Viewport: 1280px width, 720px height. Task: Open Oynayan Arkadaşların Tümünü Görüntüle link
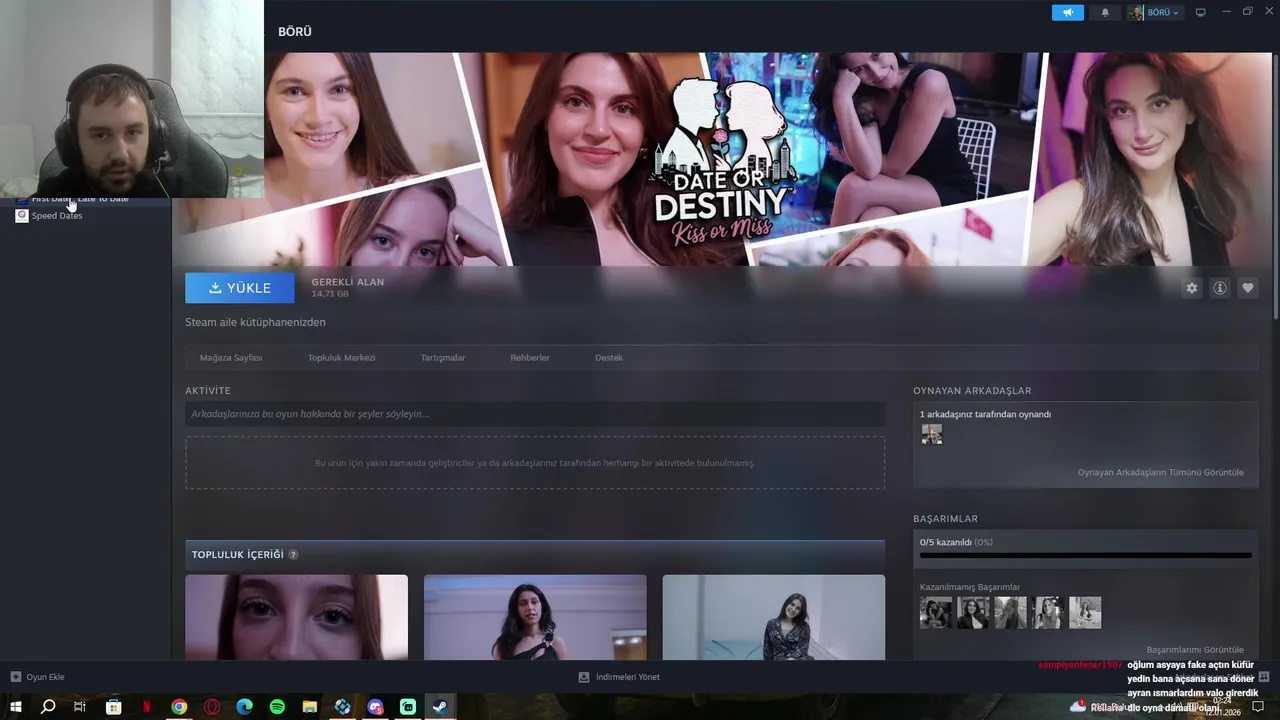(1161, 472)
